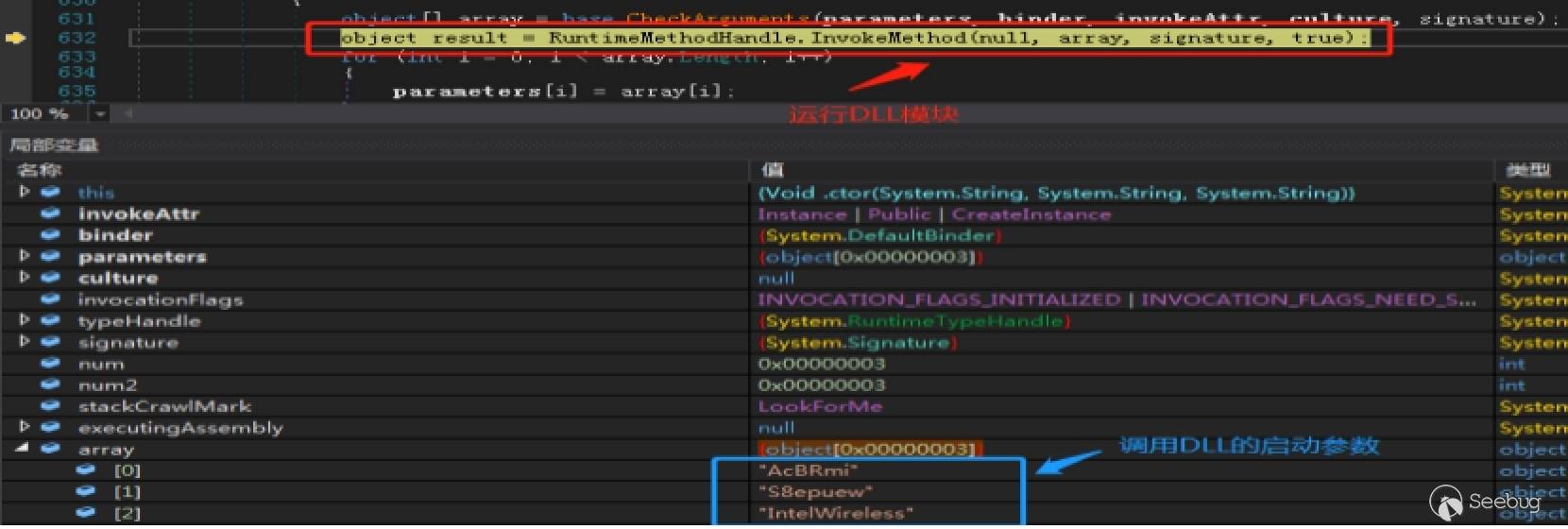The image size is (1568, 529).
Task: Click the 值 column header
Action: click(772, 170)
